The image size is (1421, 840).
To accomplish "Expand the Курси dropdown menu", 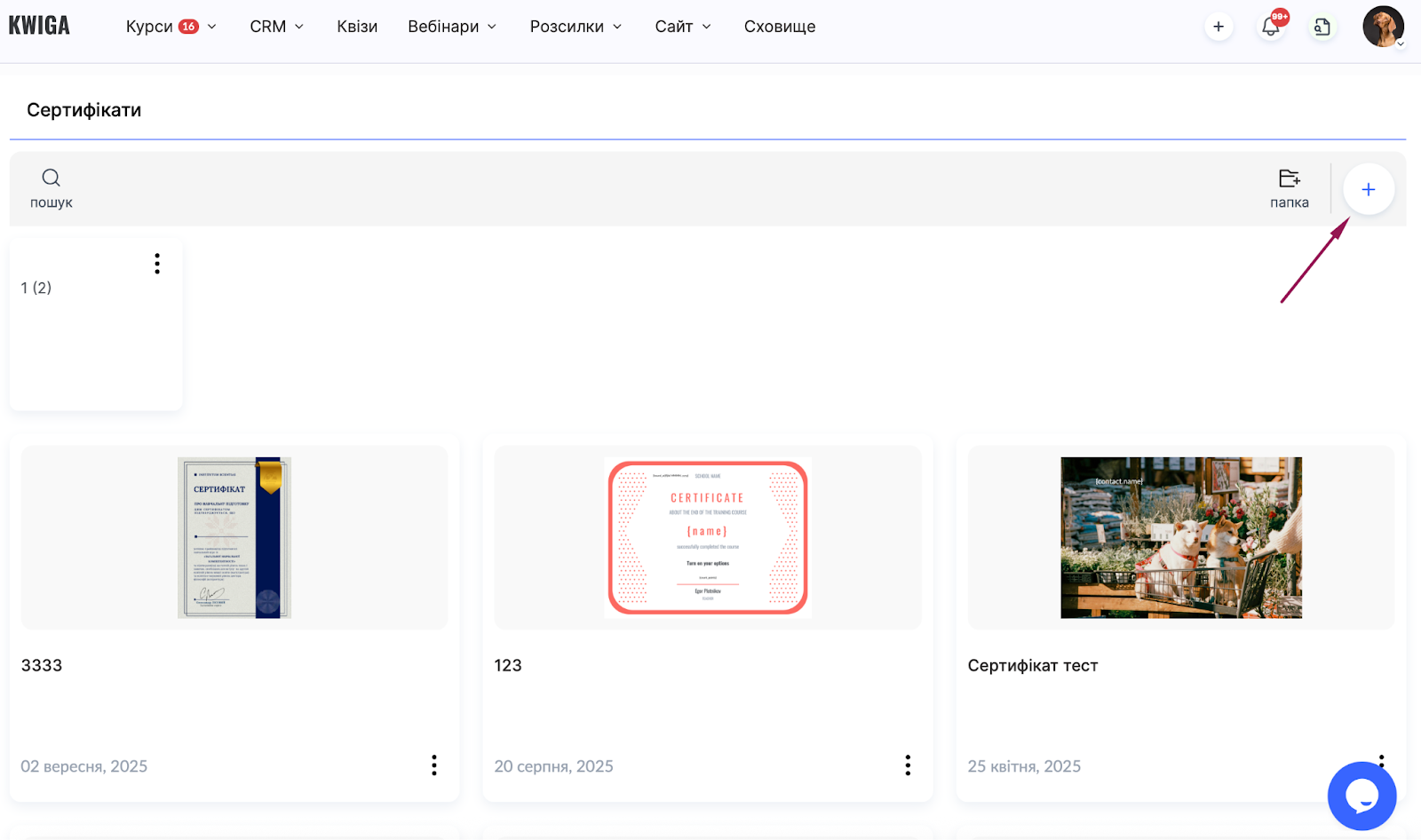I will pyautogui.click(x=171, y=27).
